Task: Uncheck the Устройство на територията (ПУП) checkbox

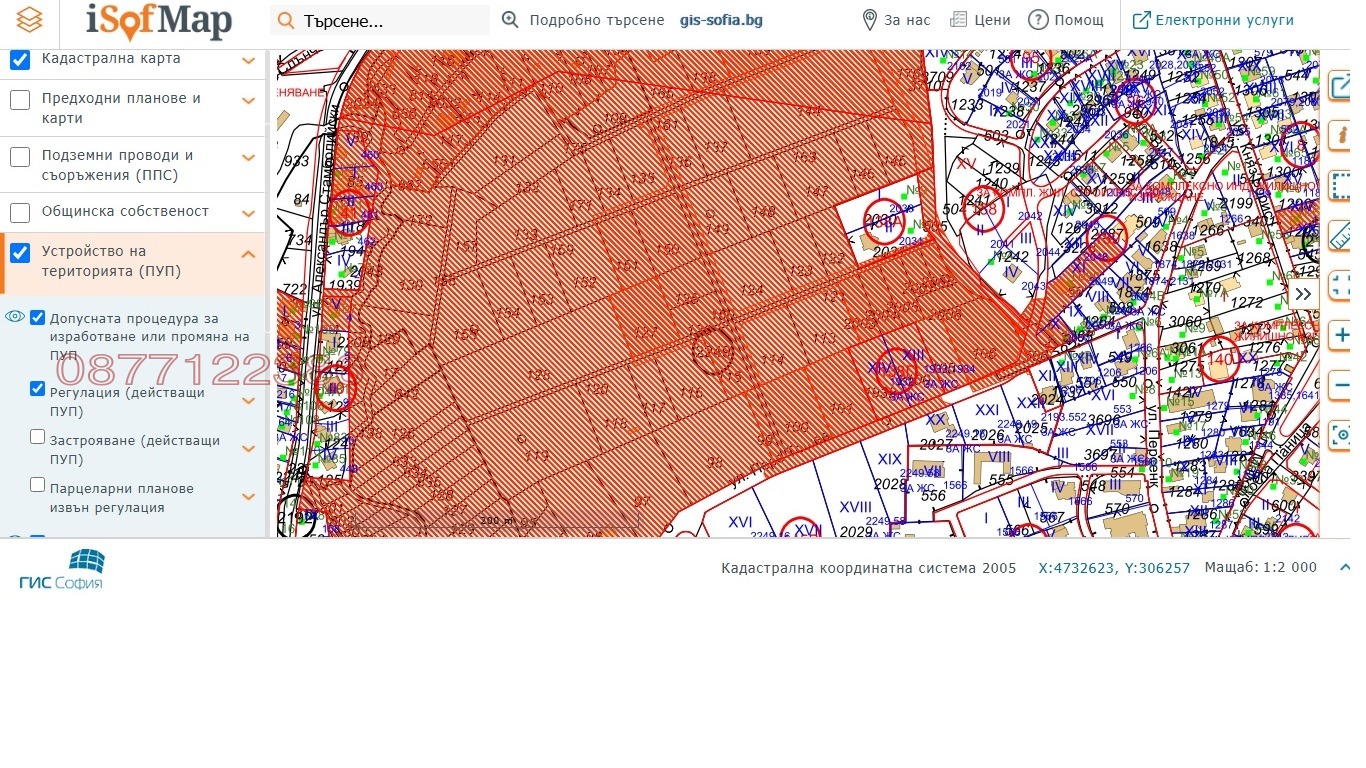Action: click(20, 253)
